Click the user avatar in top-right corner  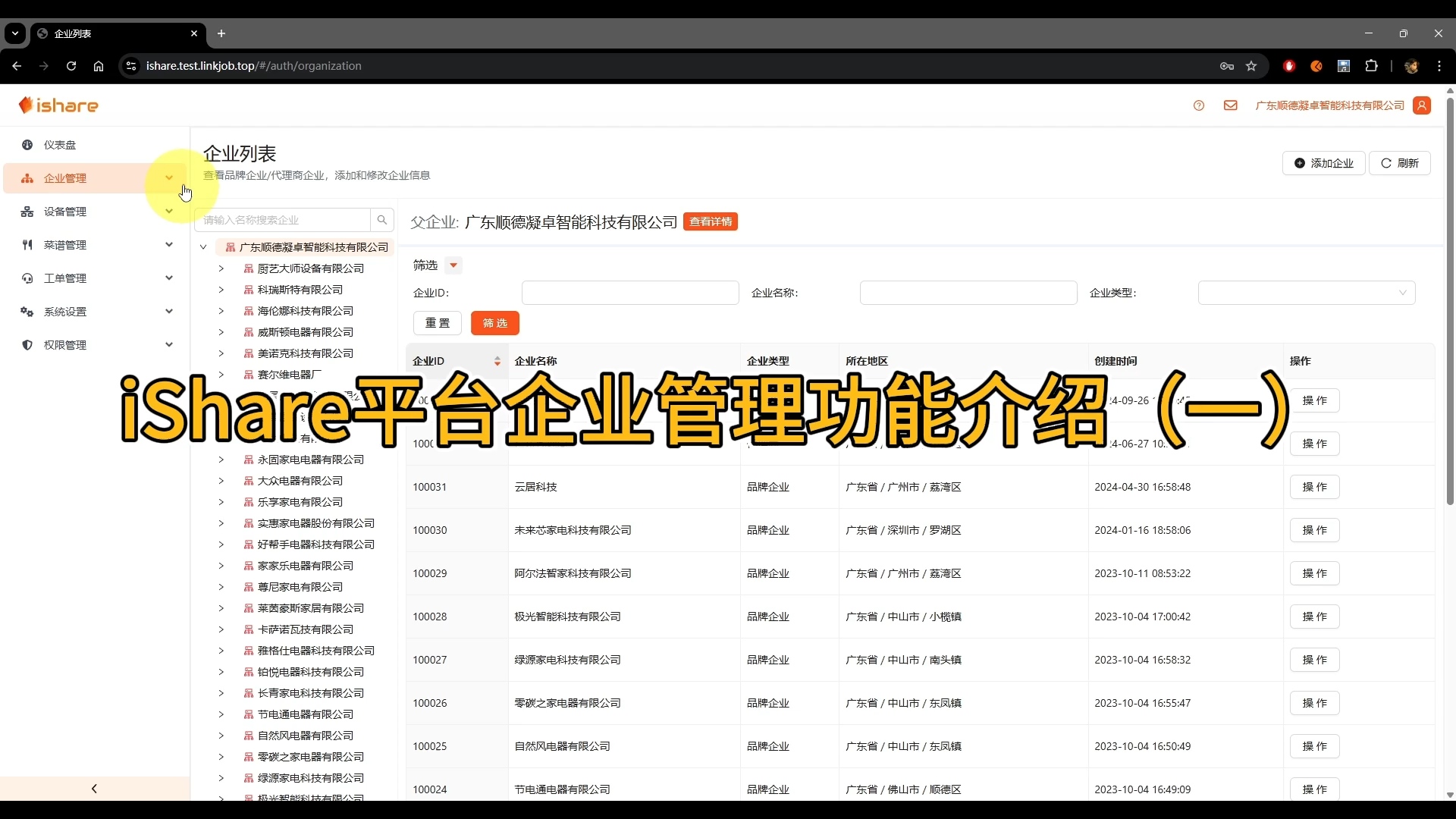(x=1423, y=105)
